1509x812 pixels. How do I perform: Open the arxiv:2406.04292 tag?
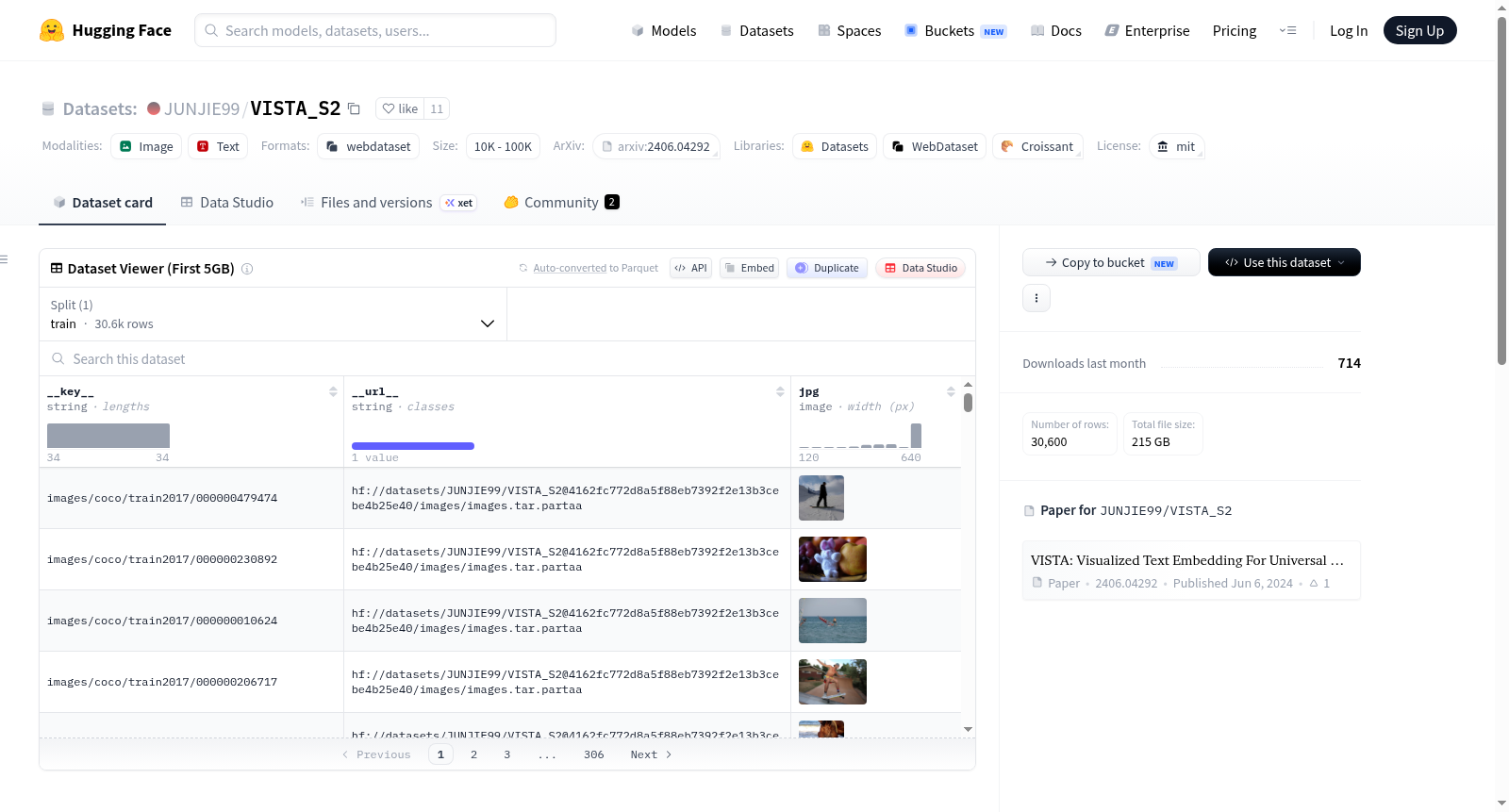pos(656,146)
